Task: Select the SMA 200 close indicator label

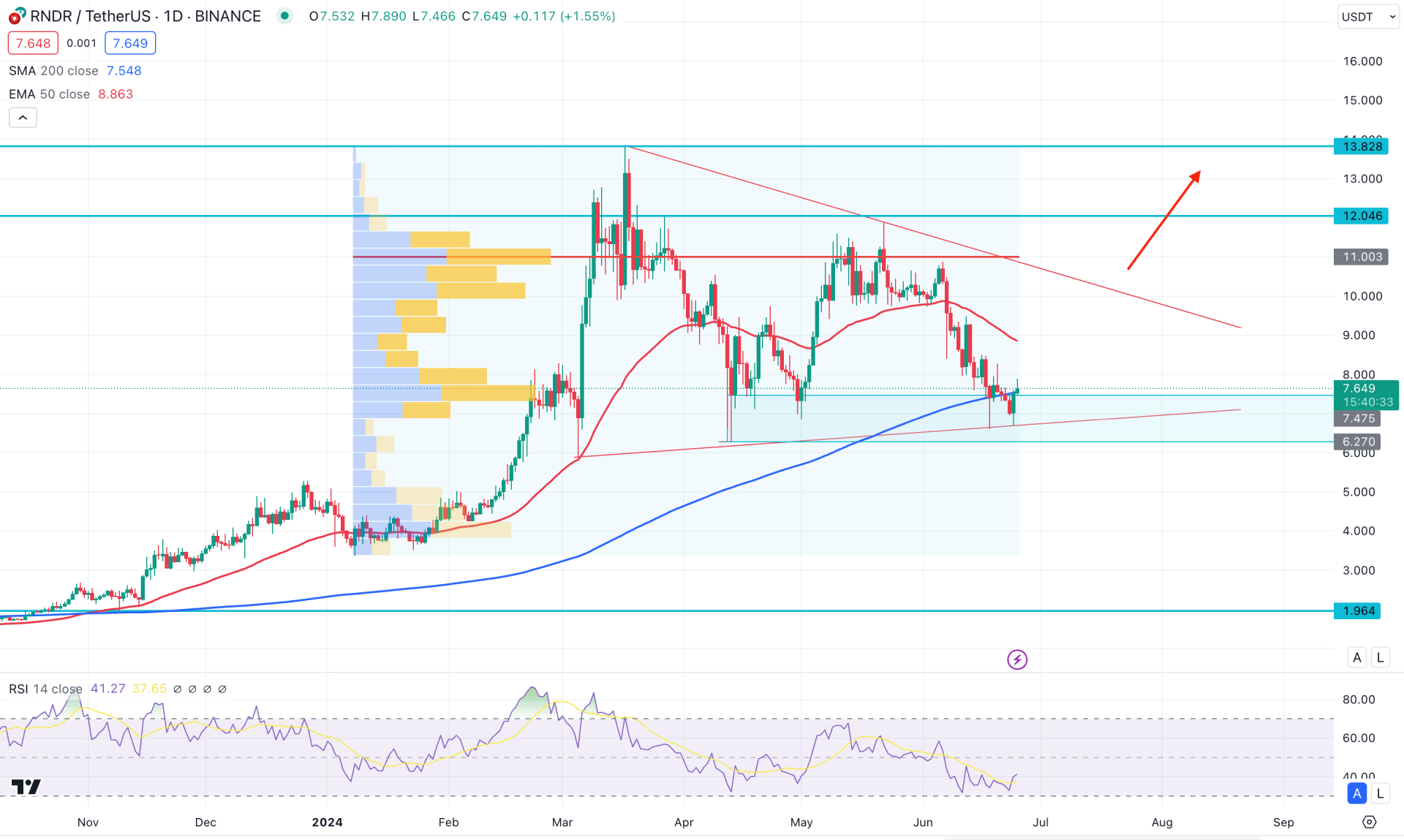Action: click(53, 71)
